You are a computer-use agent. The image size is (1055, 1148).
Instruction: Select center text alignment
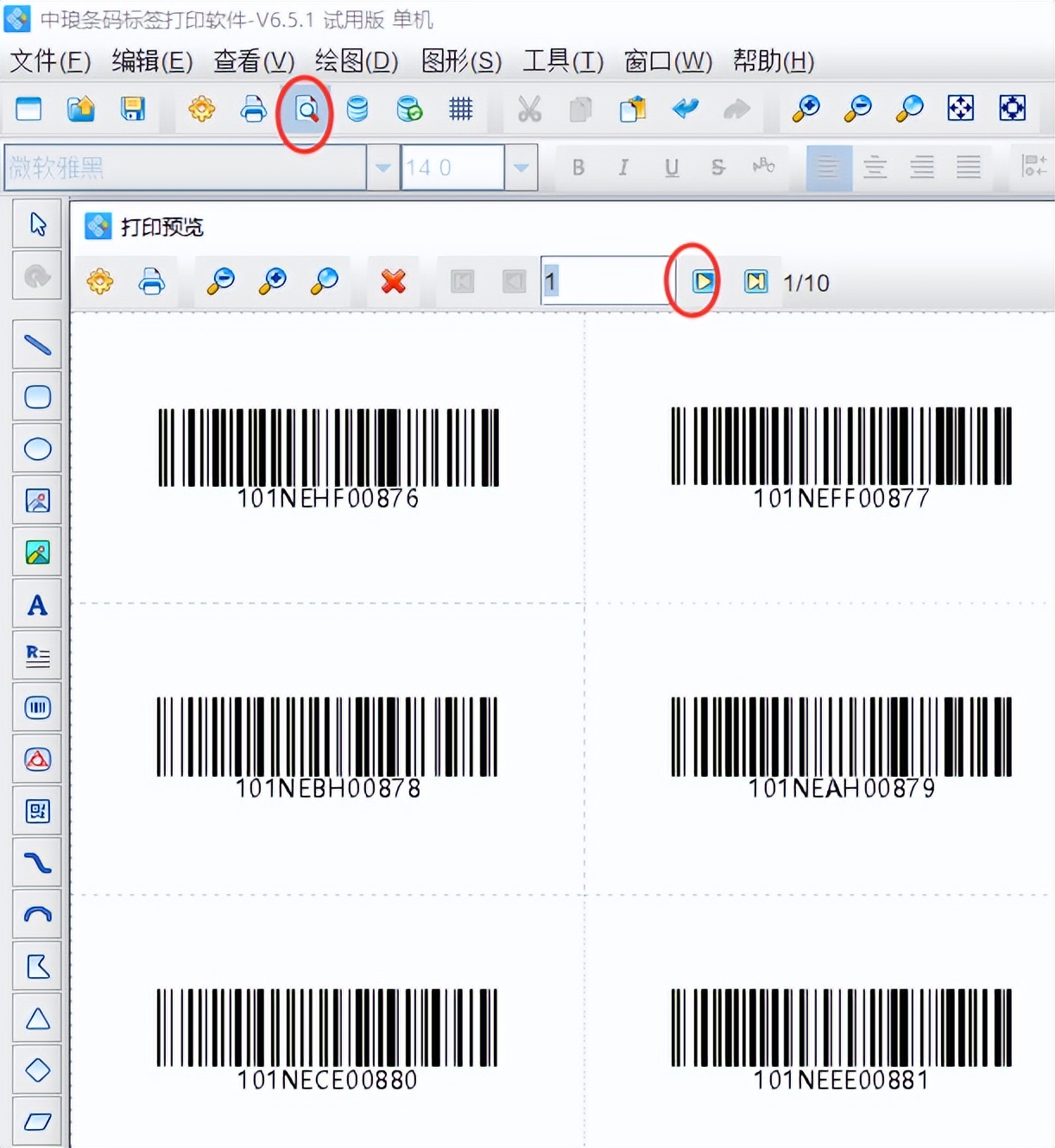[875, 167]
